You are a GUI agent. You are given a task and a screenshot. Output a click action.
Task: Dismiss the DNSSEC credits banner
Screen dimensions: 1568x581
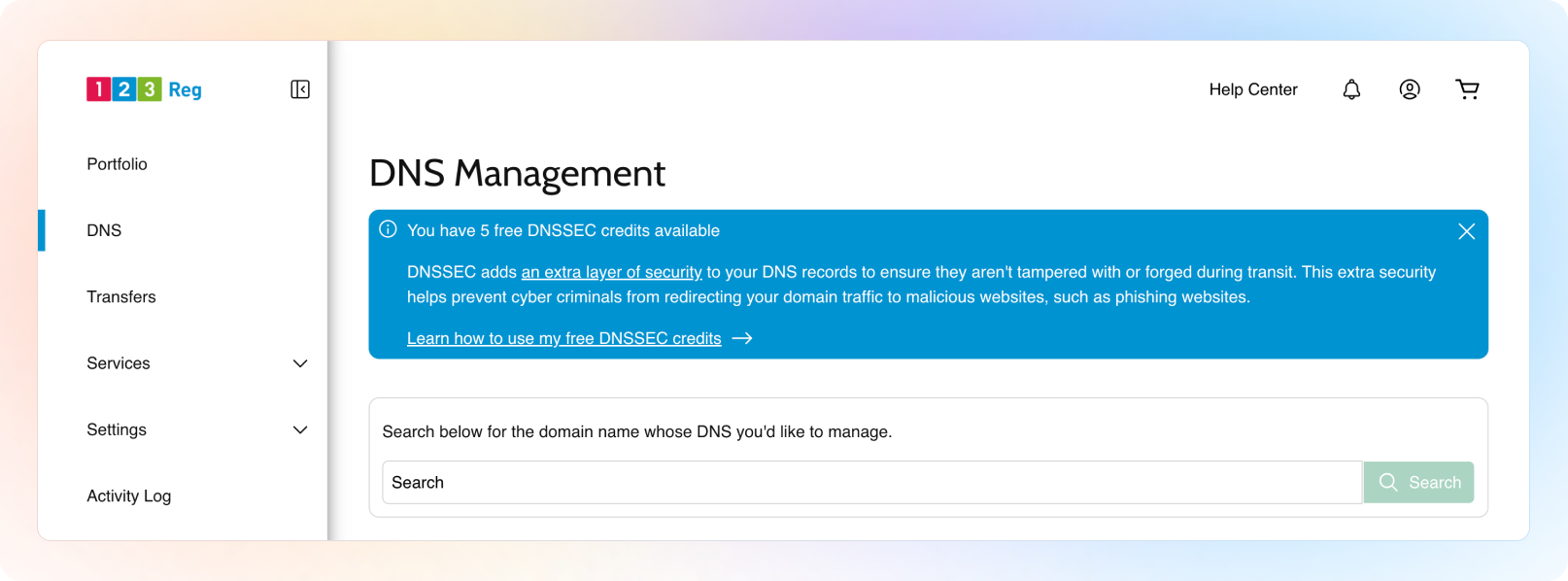pyautogui.click(x=1466, y=231)
